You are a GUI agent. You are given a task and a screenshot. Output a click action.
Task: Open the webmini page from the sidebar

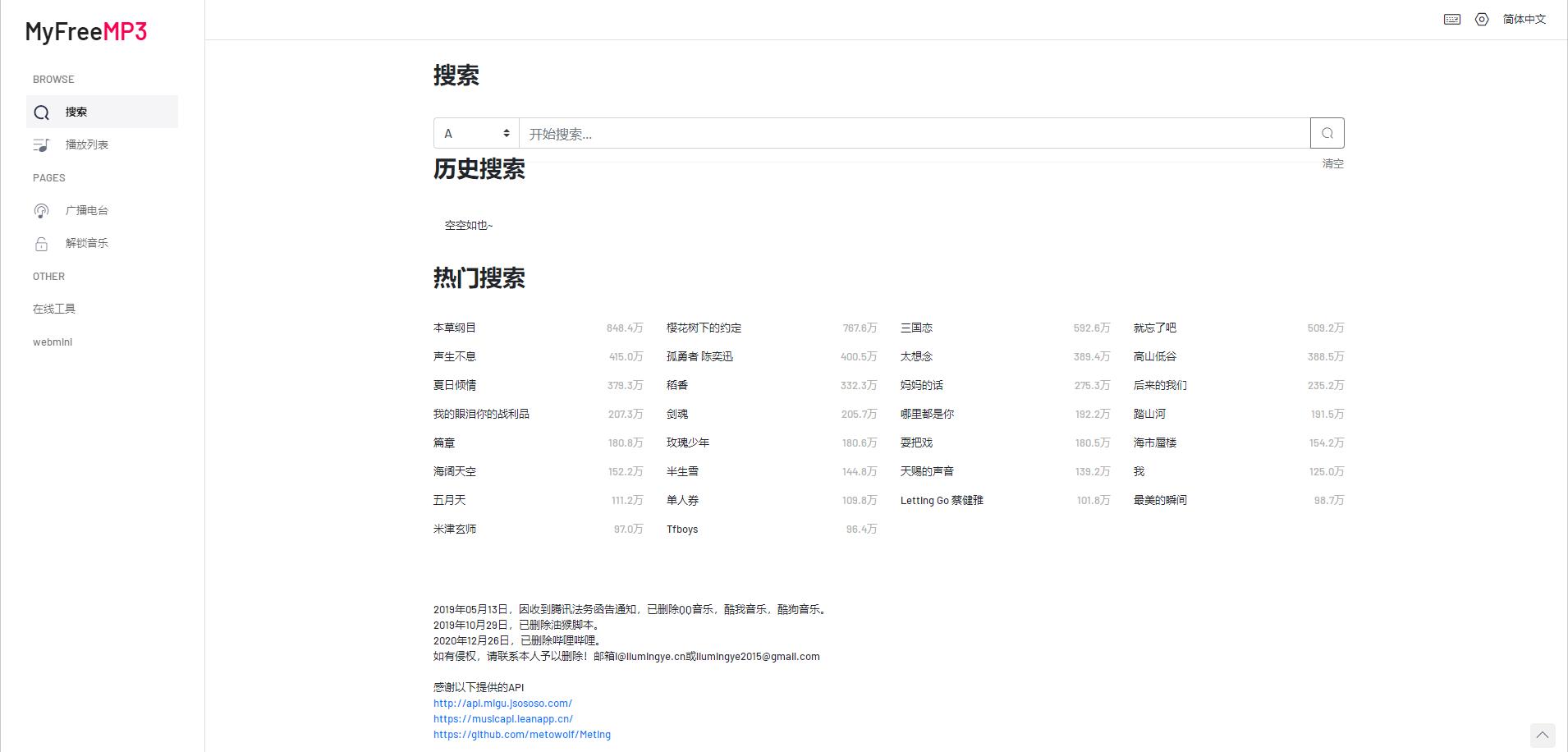click(53, 342)
